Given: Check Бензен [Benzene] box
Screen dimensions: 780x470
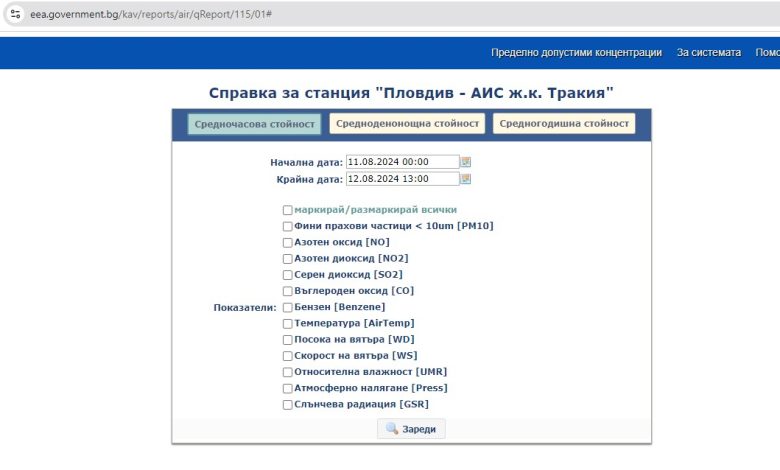Looking at the screenshot, I should point(288,308).
